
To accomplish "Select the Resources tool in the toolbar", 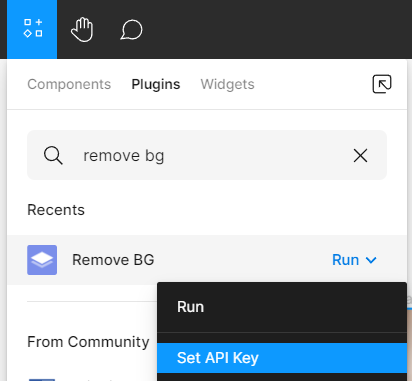I will point(32,29).
